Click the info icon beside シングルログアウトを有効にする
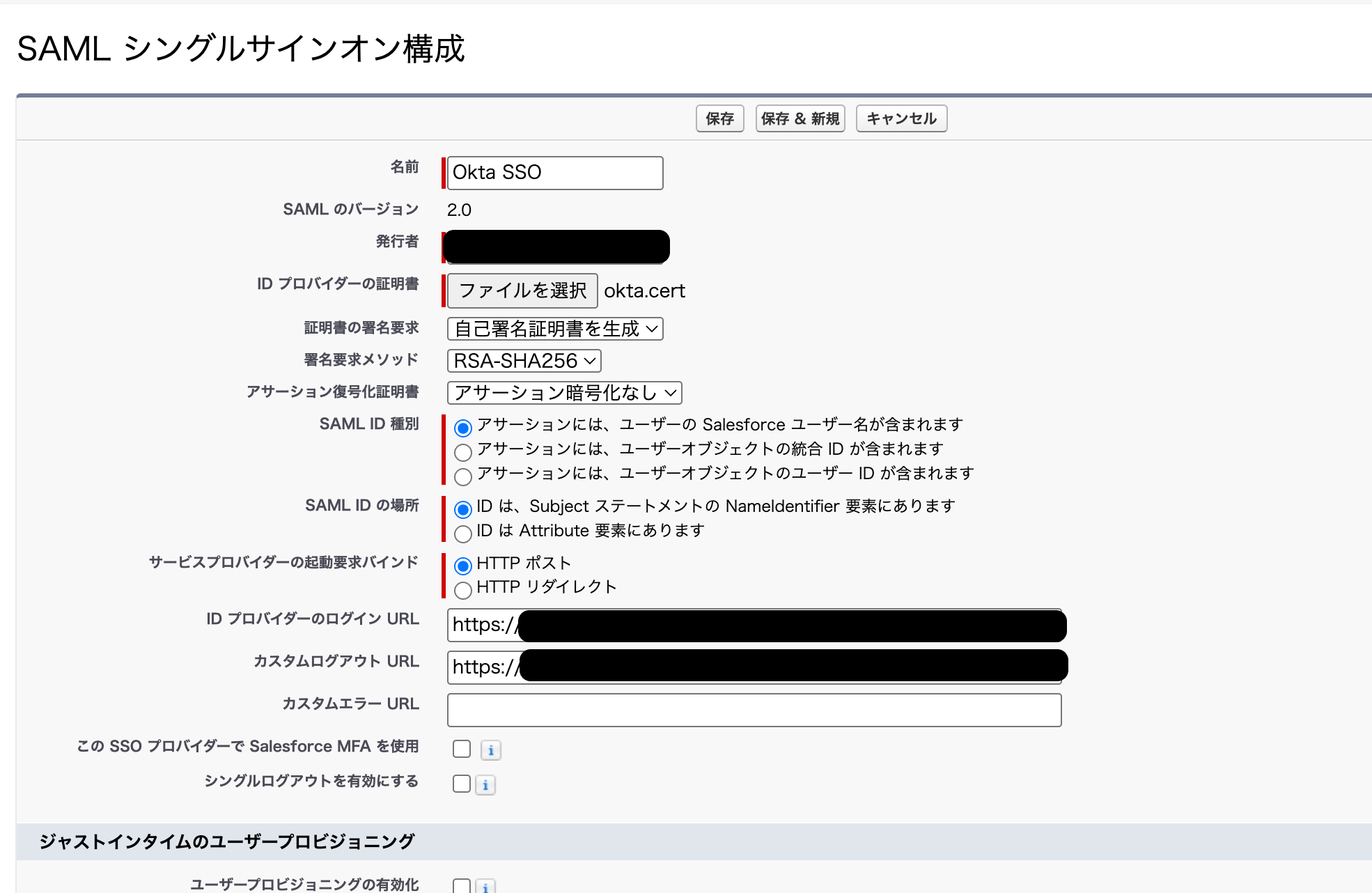Screen dimensions: 1372x893 pos(485,784)
